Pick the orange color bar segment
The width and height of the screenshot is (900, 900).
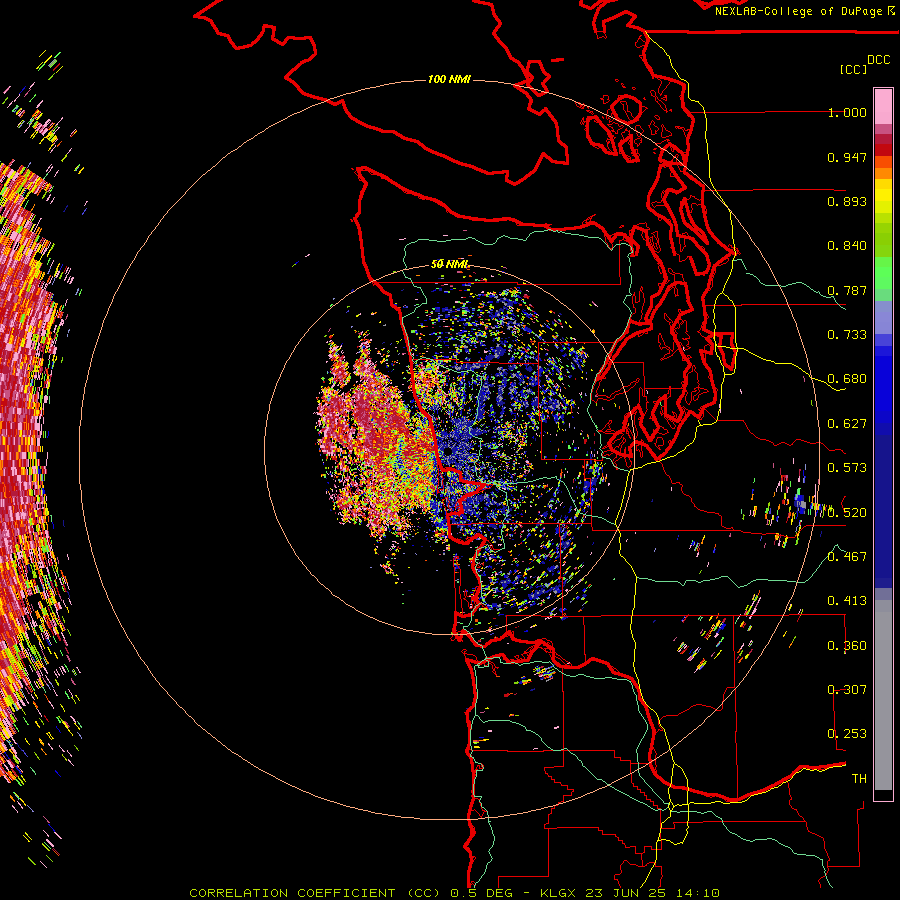pyautogui.click(x=883, y=173)
